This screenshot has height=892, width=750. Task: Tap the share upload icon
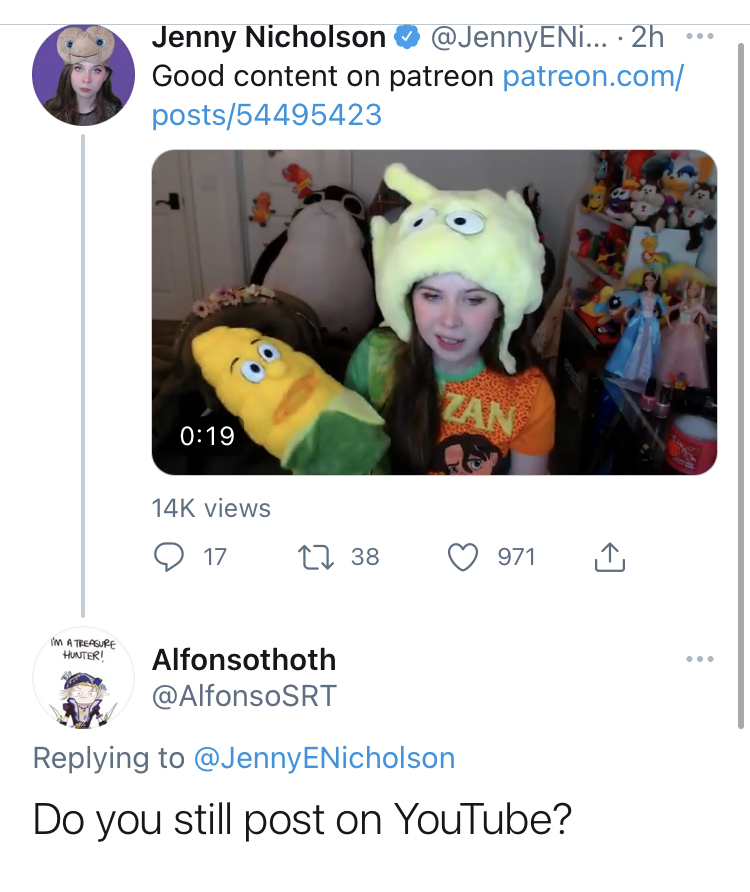[x=609, y=556]
